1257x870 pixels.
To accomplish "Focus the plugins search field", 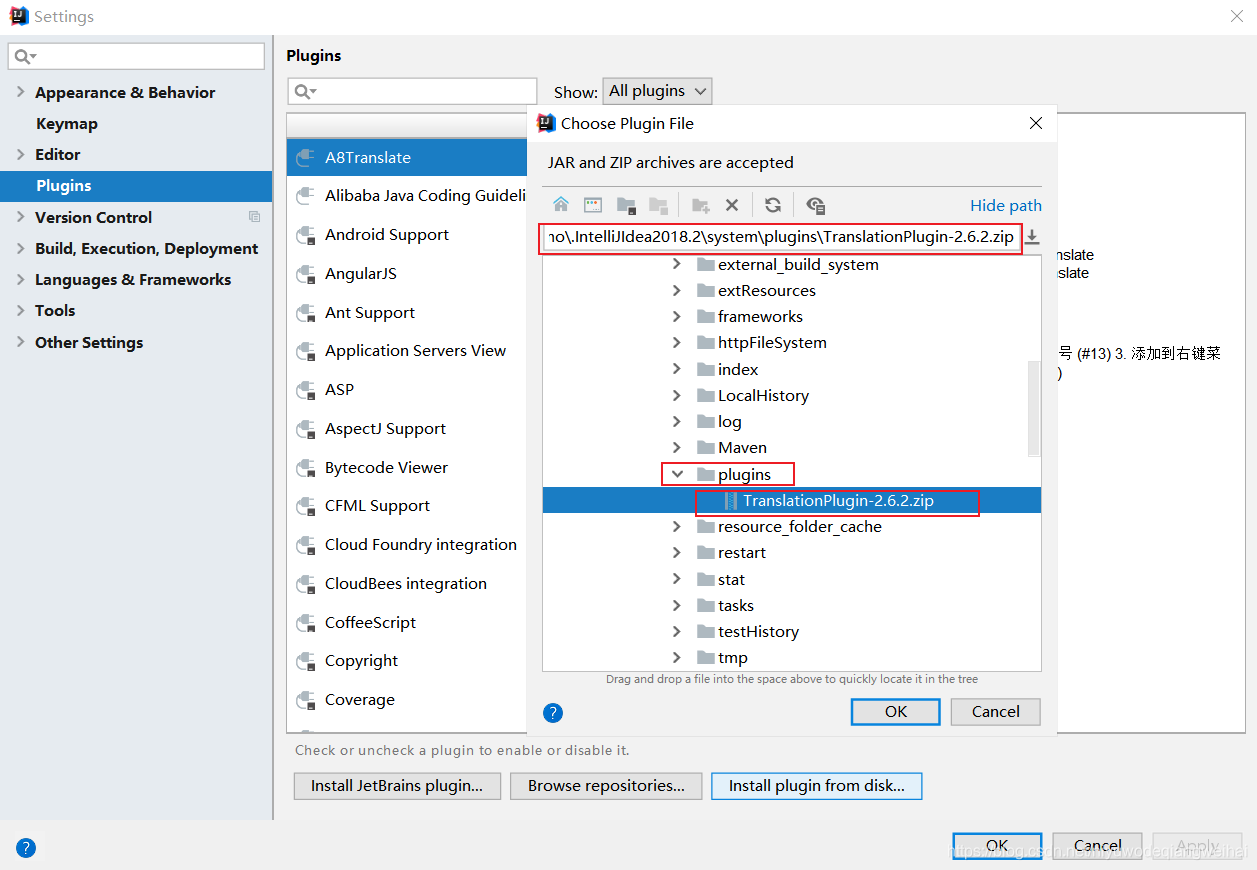I will (412, 92).
